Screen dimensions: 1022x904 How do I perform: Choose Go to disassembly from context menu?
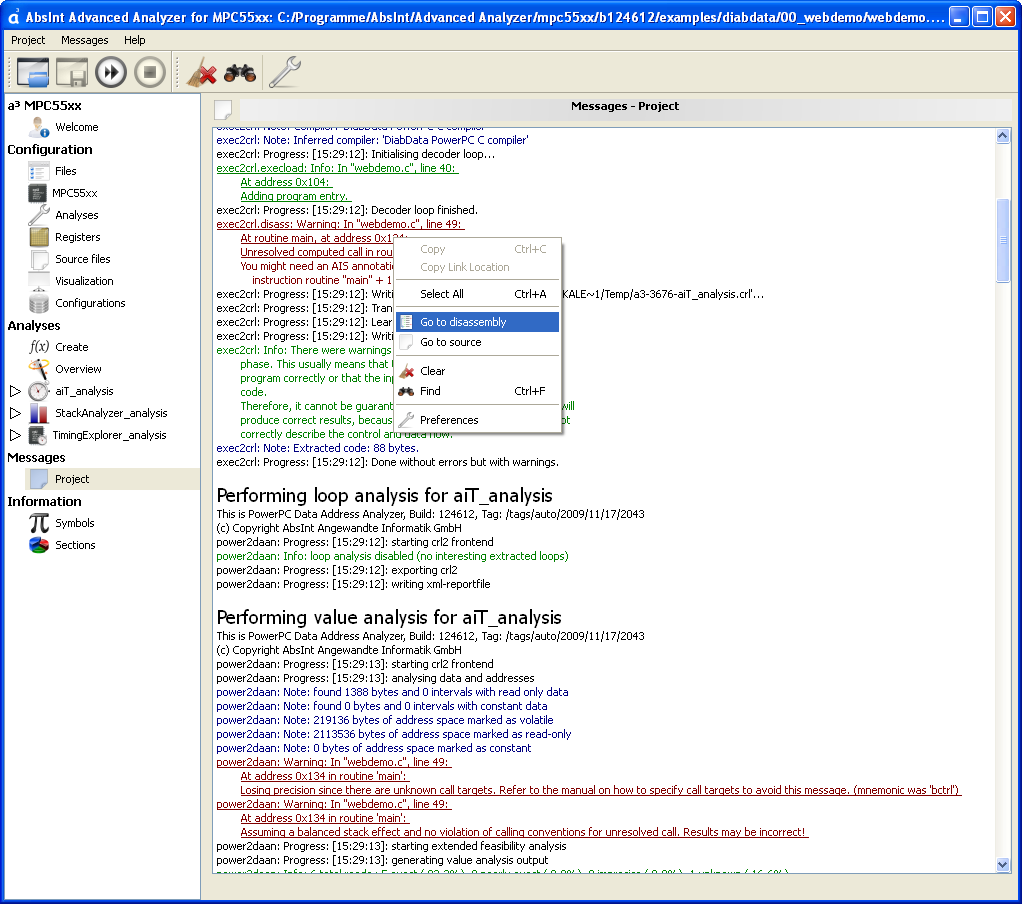click(x=477, y=322)
